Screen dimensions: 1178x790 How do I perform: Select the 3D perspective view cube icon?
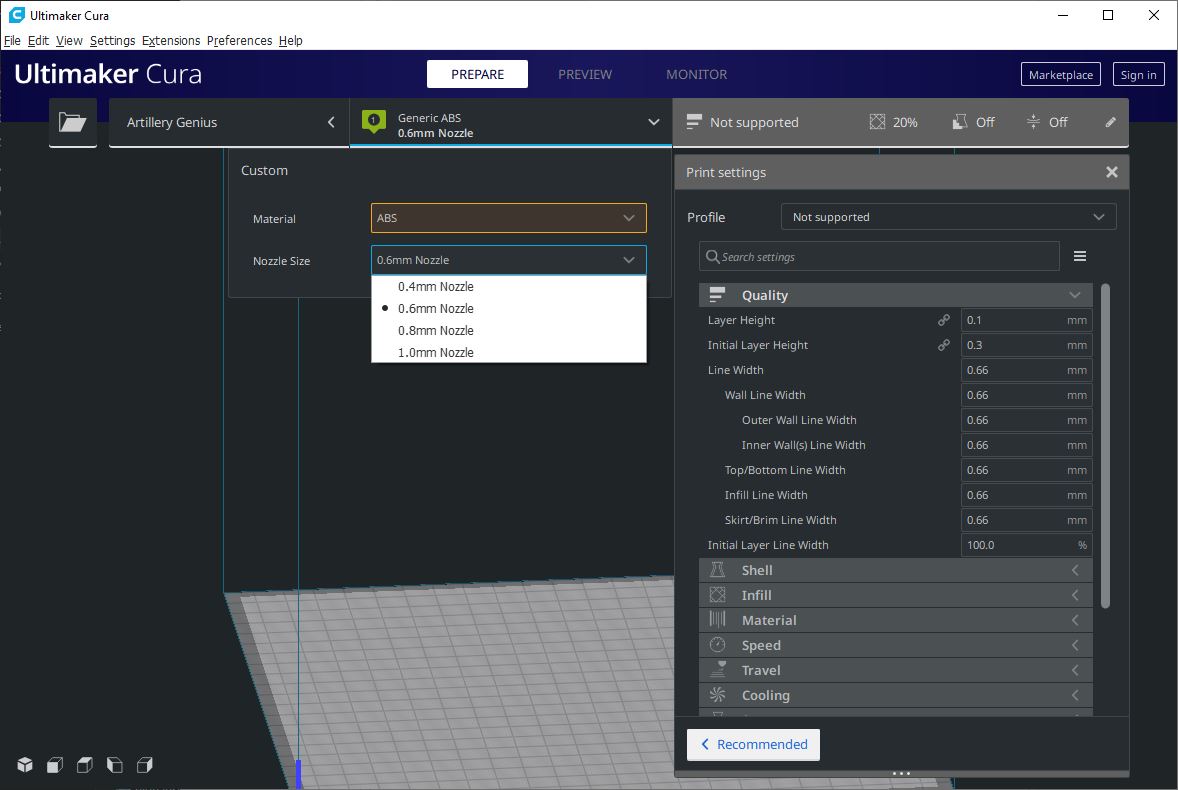point(25,764)
